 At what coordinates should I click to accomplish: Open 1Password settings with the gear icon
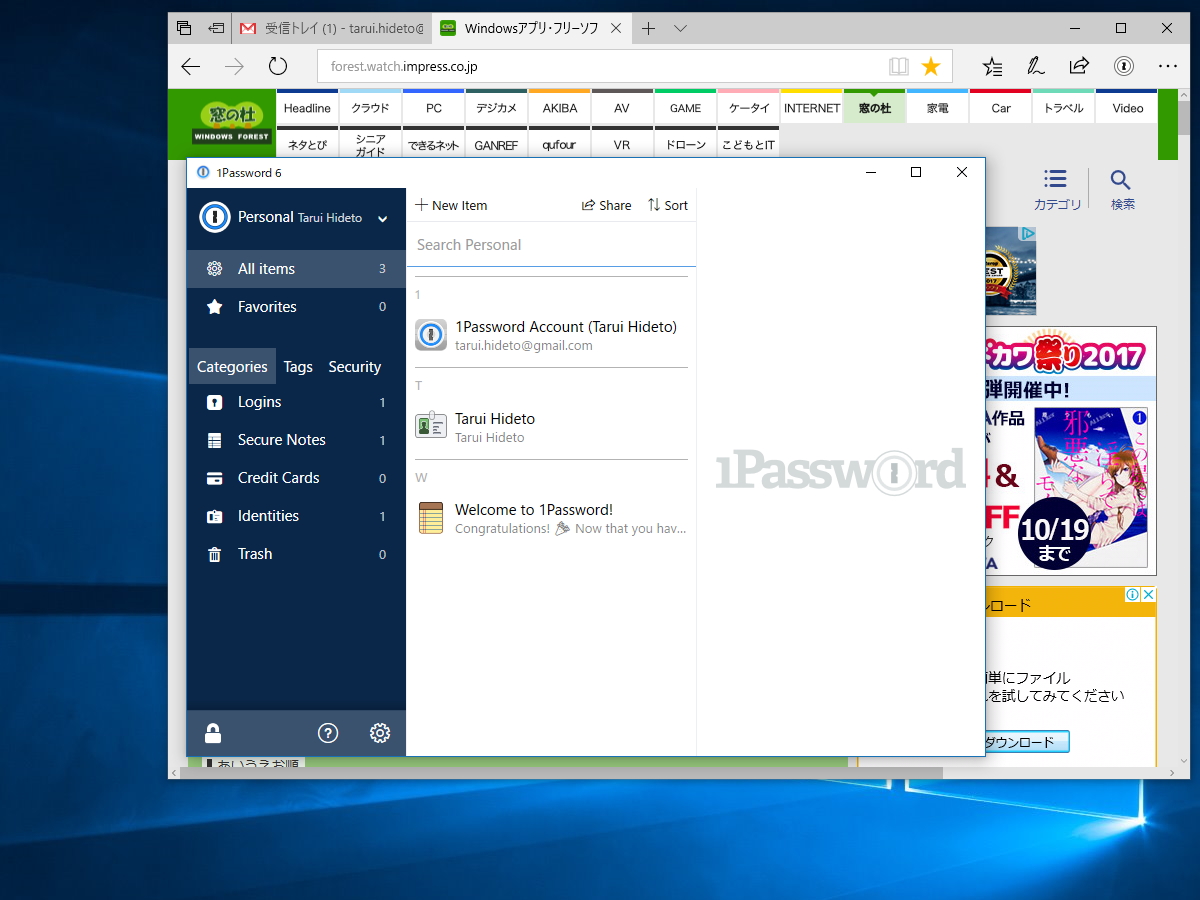pos(380,733)
